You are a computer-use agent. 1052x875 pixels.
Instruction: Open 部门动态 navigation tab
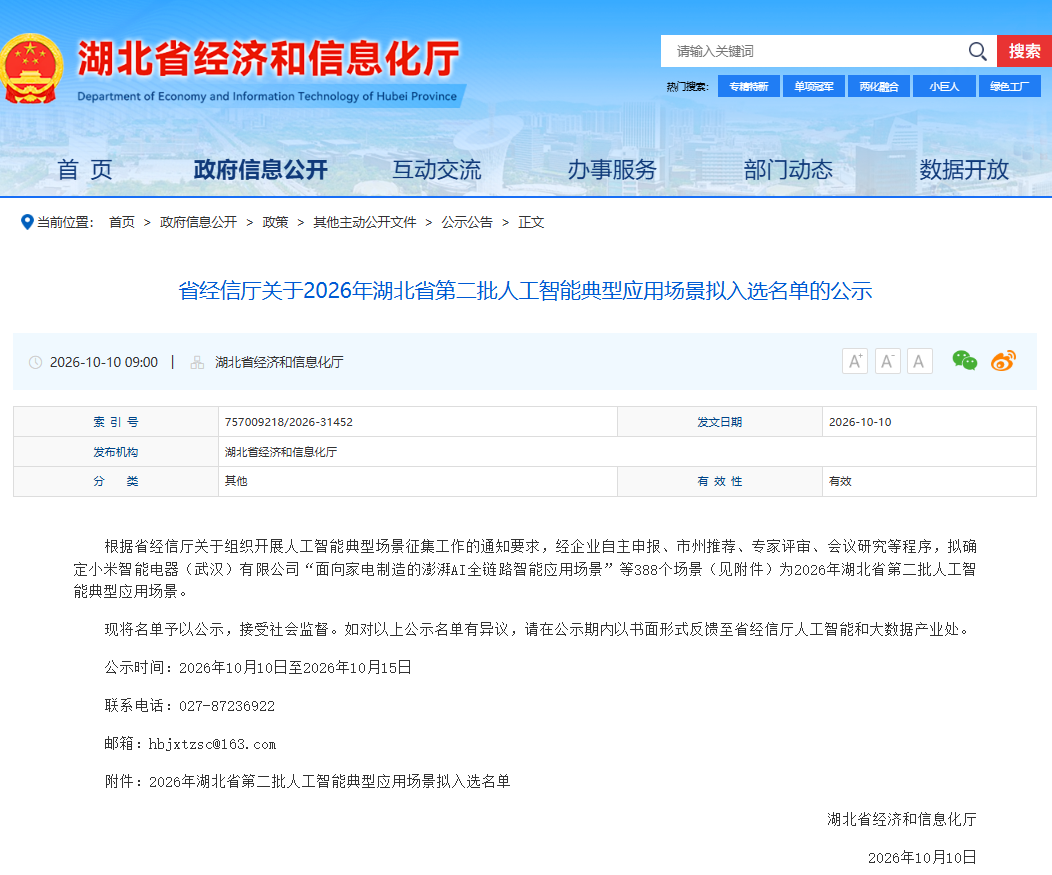(x=788, y=170)
